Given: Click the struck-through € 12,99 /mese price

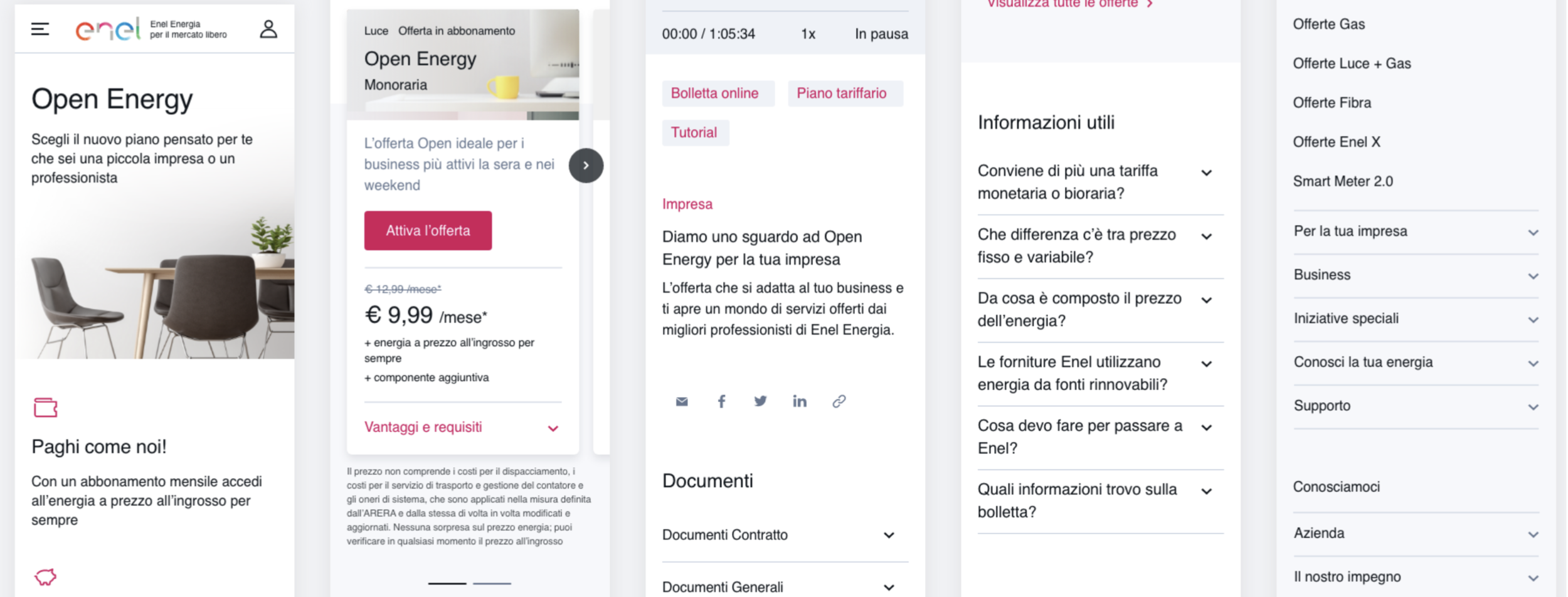Looking at the screenshot, I should click(x=403, y=289).
